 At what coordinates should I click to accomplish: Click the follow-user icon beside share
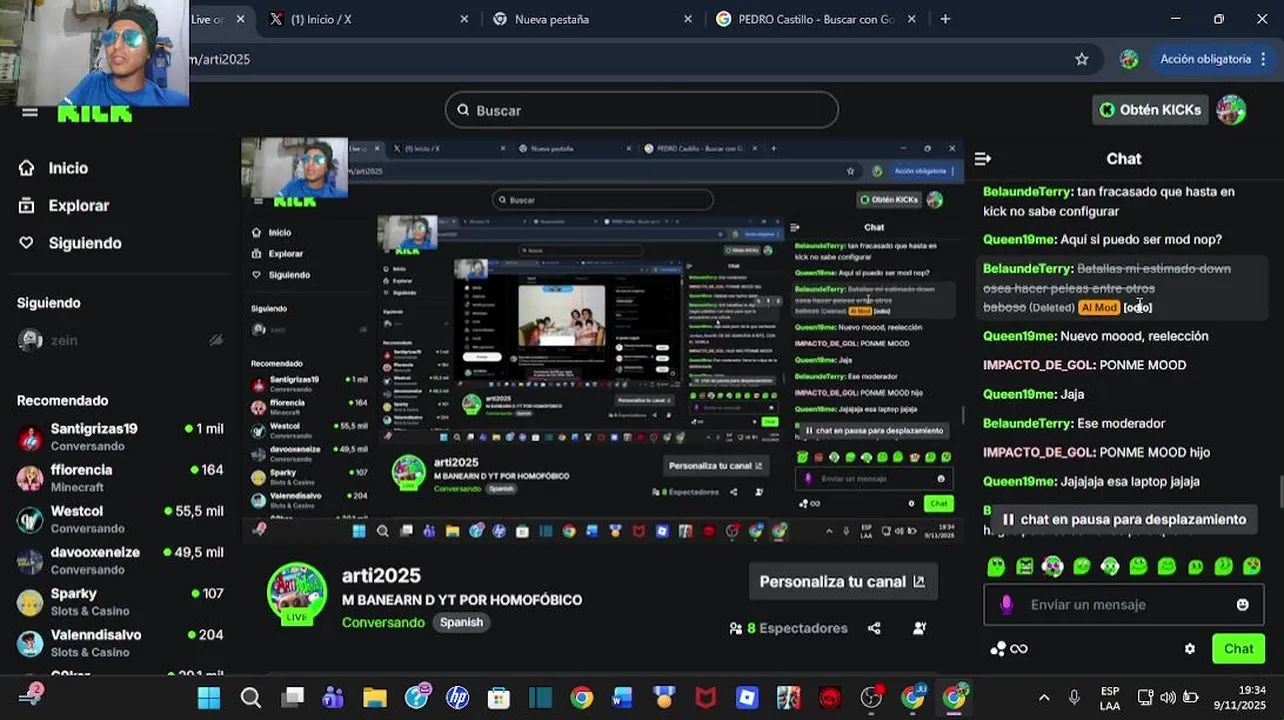click(919, 628)
